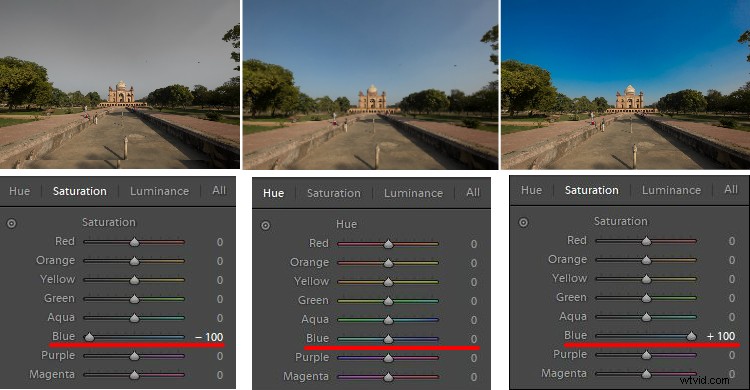
Task: Click the "Blue" label in the Hue panel
Action: click(317, 338)
